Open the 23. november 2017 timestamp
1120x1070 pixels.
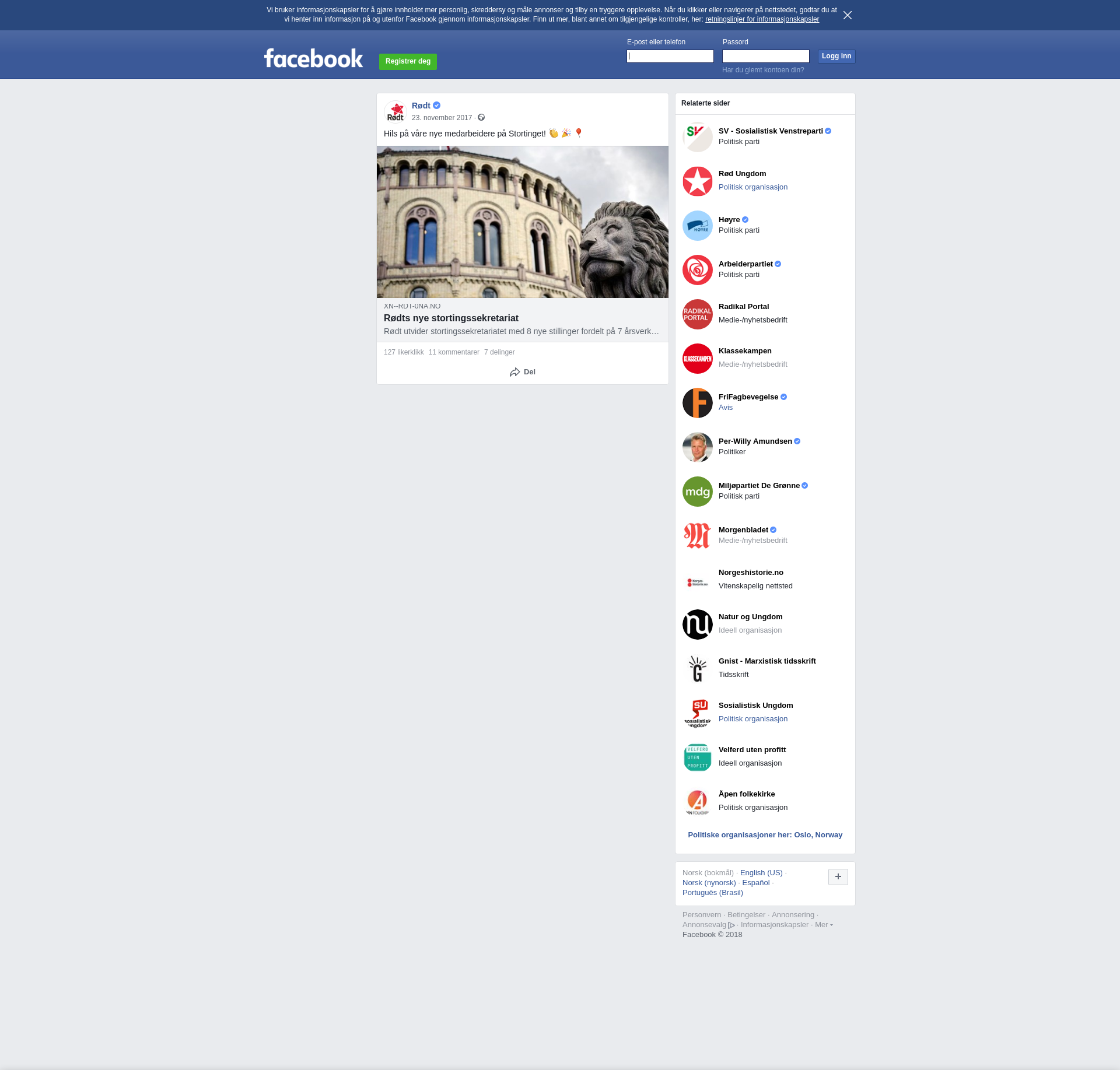442,118
